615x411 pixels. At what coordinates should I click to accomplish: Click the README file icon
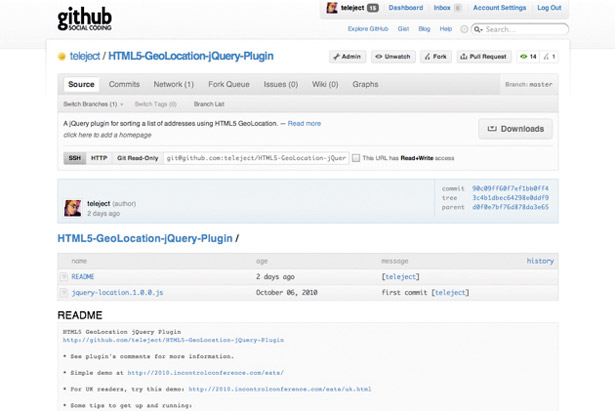[x=64, y=277]
